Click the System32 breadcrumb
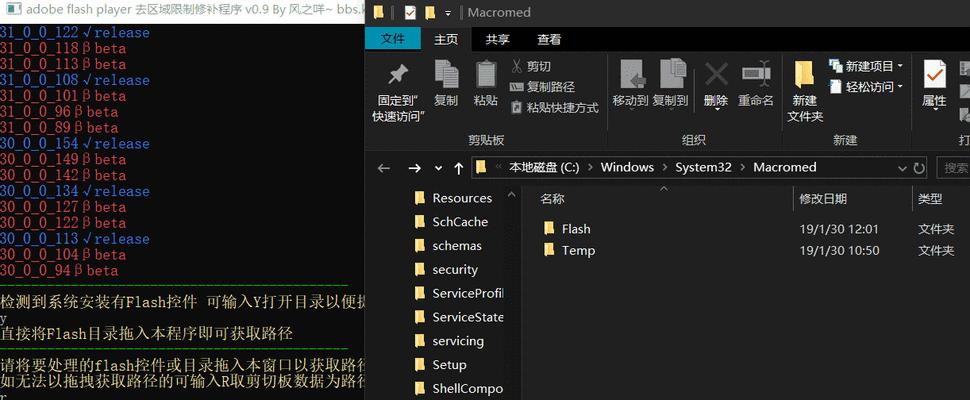 point(703,168)
